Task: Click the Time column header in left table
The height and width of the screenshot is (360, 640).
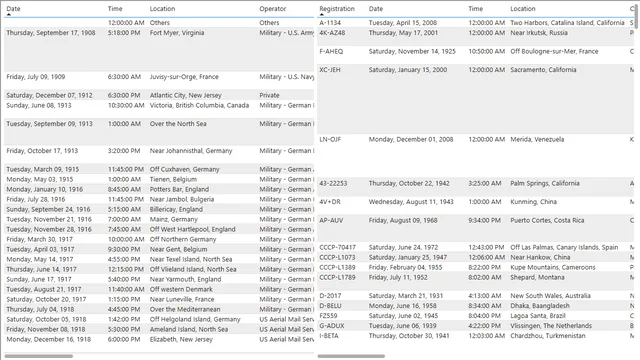Action: tap(115, 9)
